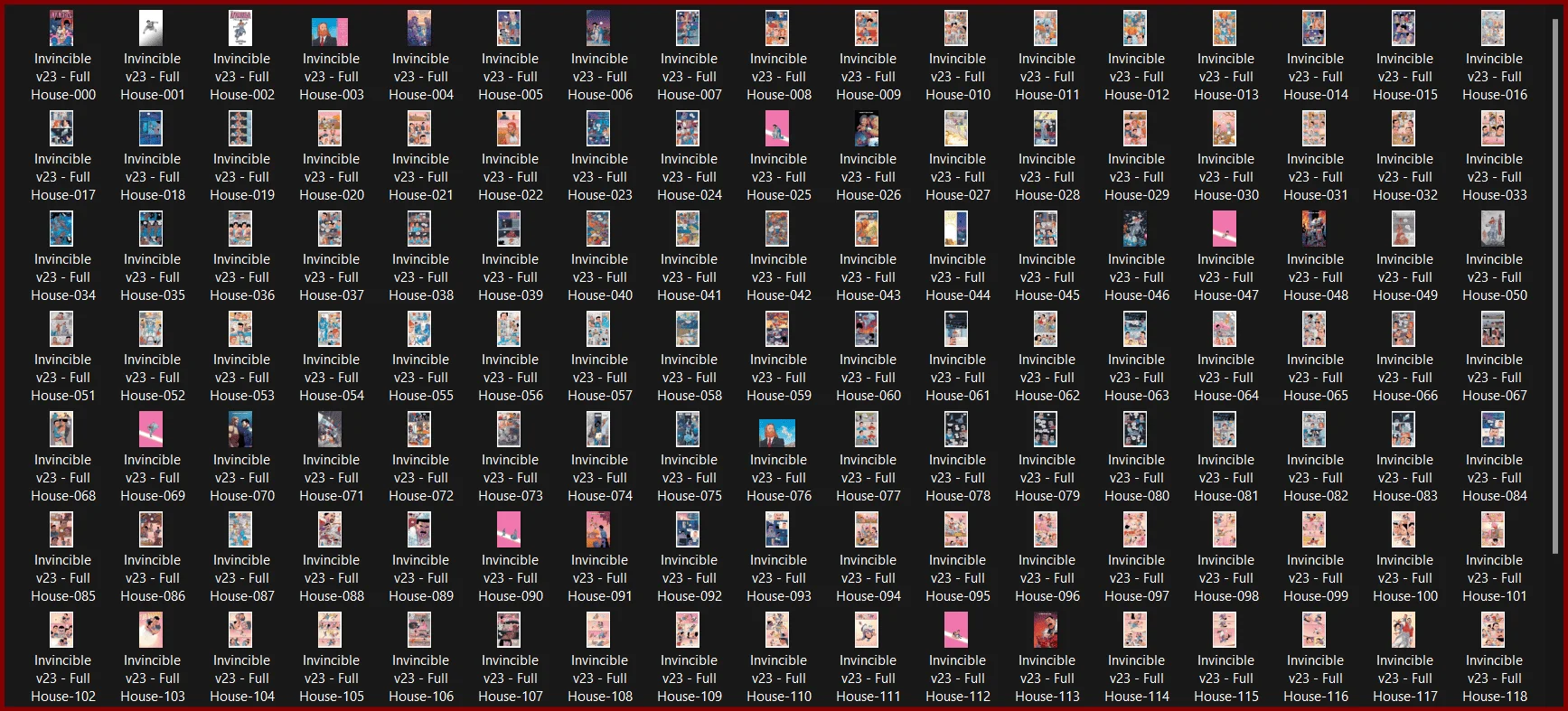
Task: Click the Full House-003 page thumbnail
Action: click(x=330, y=33)
